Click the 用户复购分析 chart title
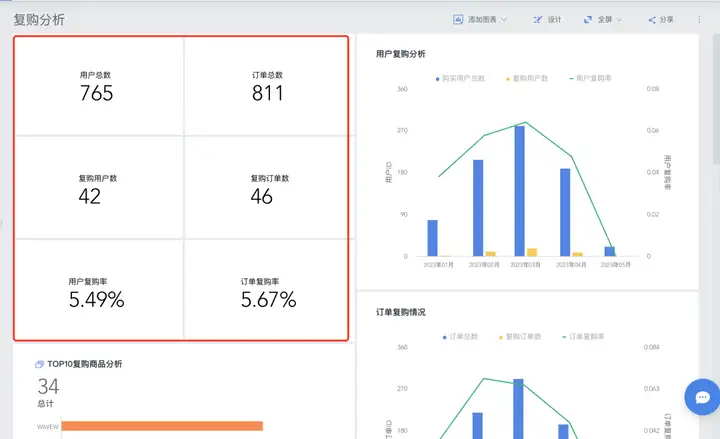 click(x=400, y=54)
